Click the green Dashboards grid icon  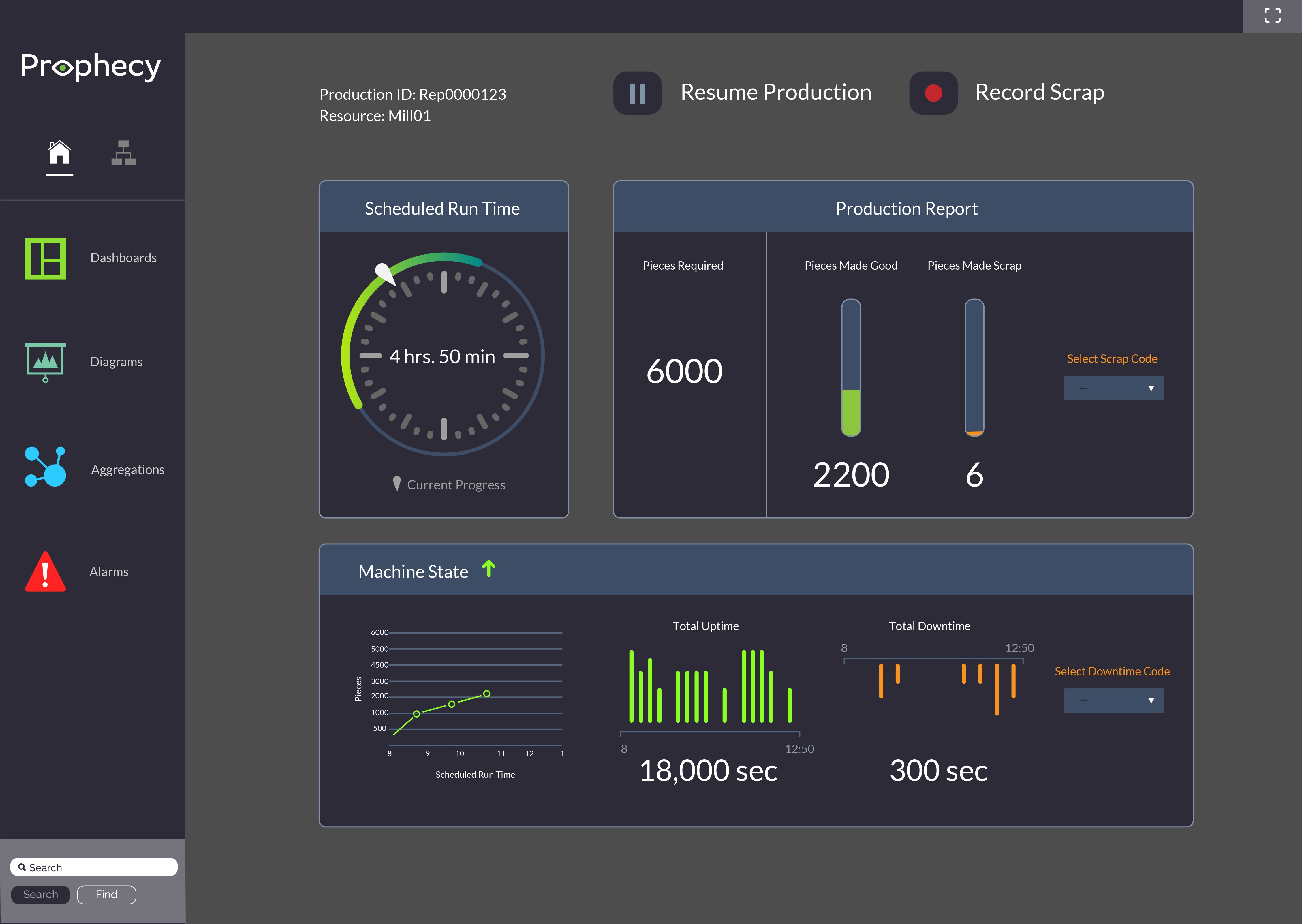tap(46, 259)
